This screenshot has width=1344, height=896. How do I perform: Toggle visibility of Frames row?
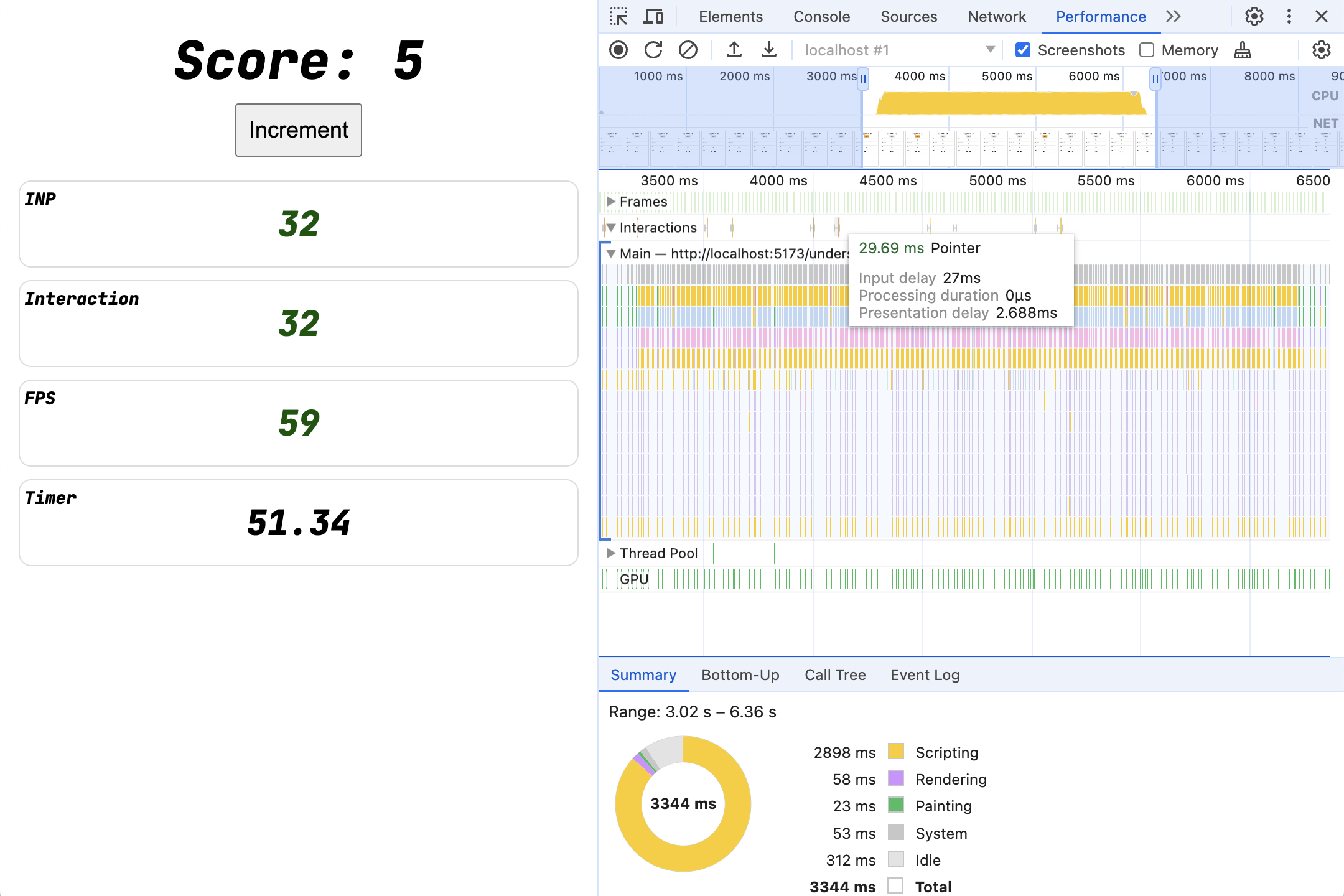click(x=612, y=201)
